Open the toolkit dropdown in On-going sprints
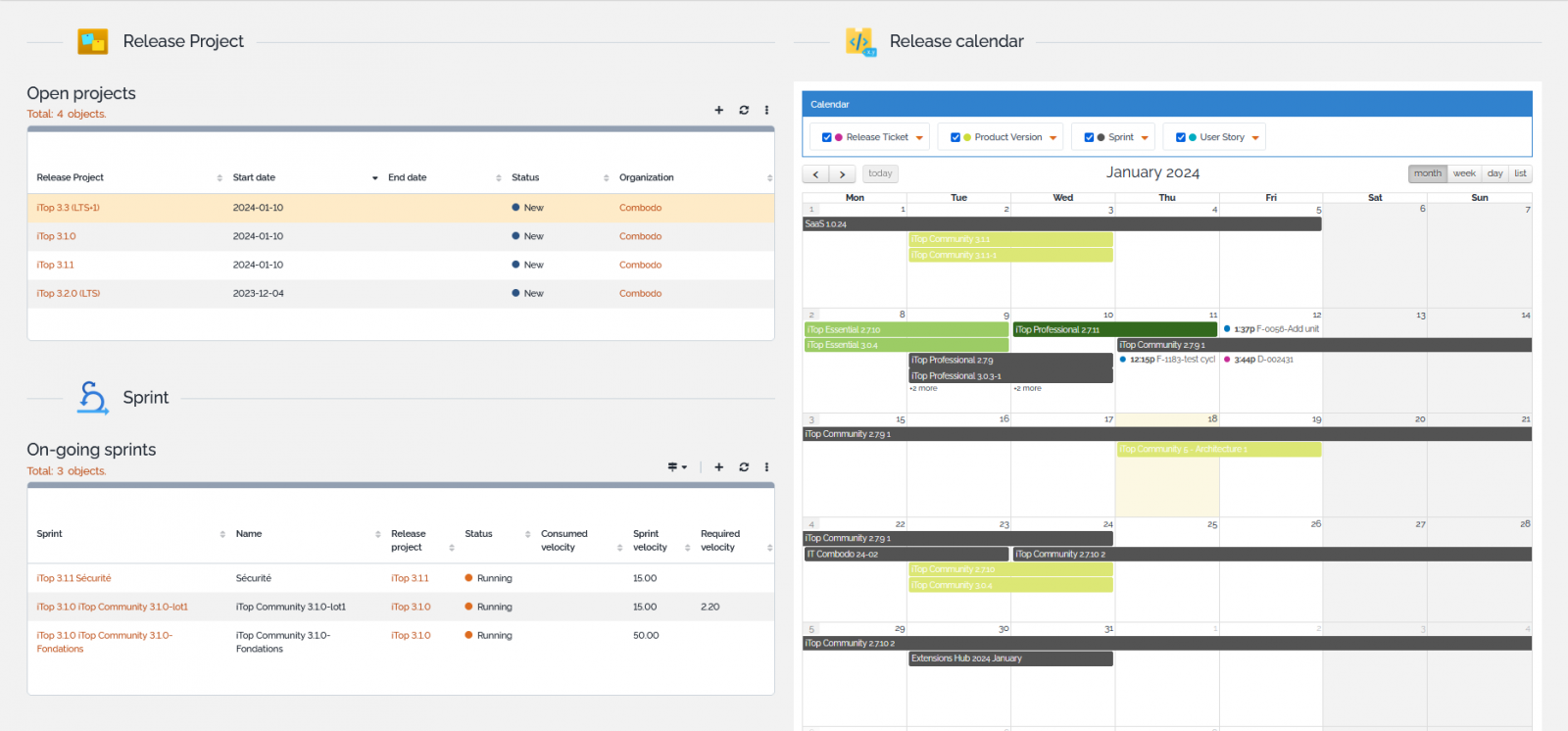The height and width of the screenshot is (731, 1568). coord(677,467)
